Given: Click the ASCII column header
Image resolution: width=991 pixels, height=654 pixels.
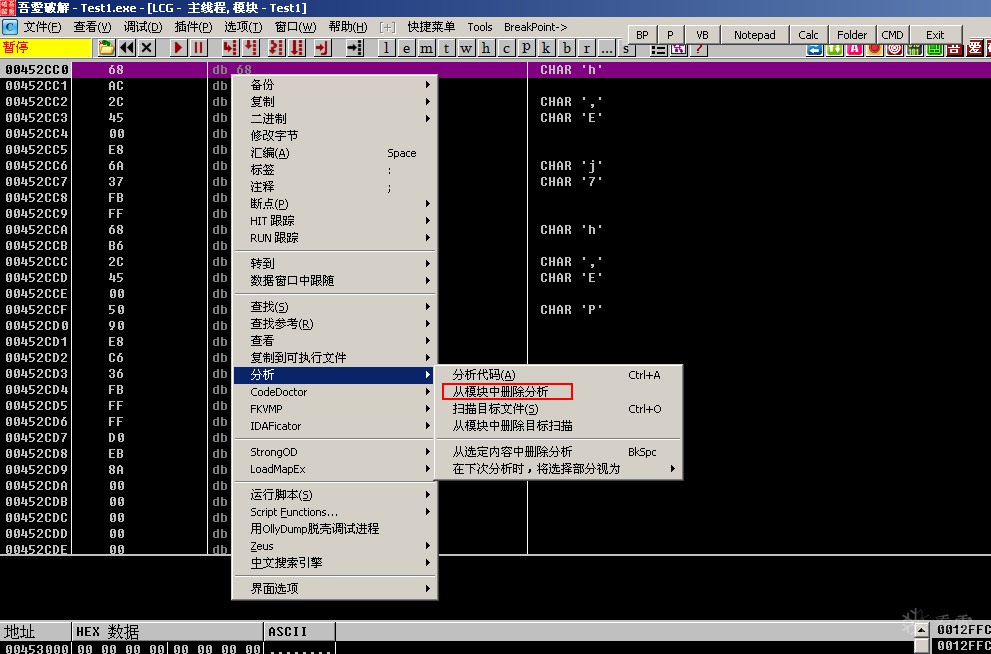Looking at the screenshot, I should pyautogui.click(x=300, y=631).
